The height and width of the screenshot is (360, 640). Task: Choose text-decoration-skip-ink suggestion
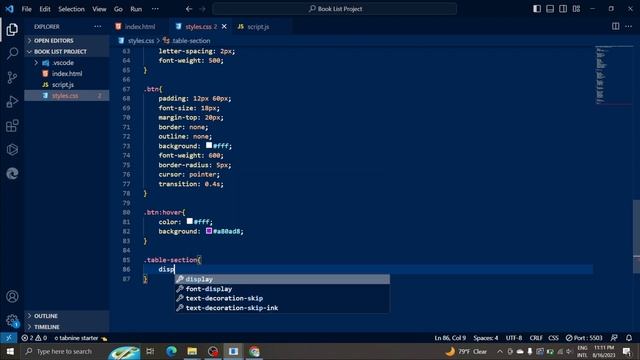[x=282, y=308]
